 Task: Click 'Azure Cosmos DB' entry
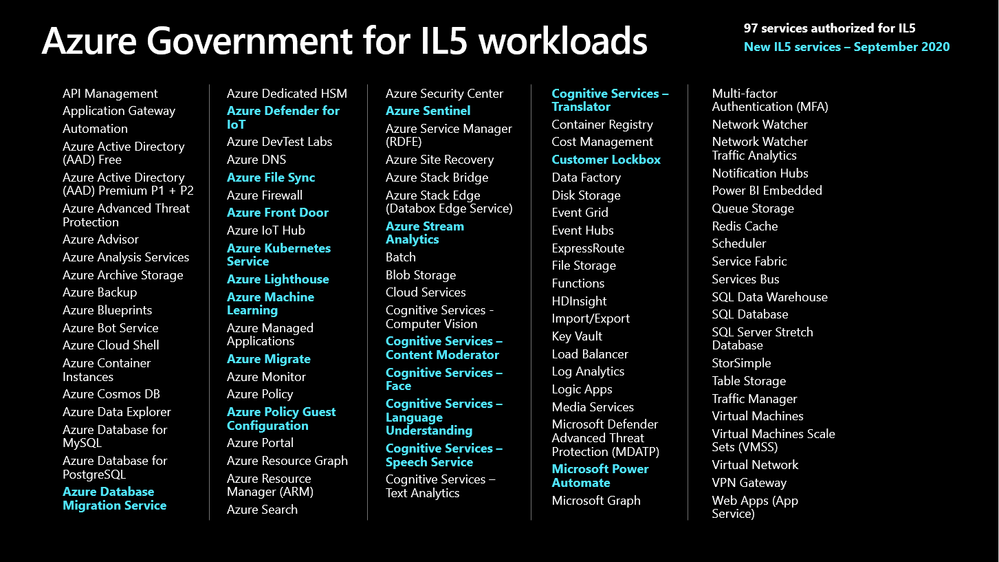111,394
